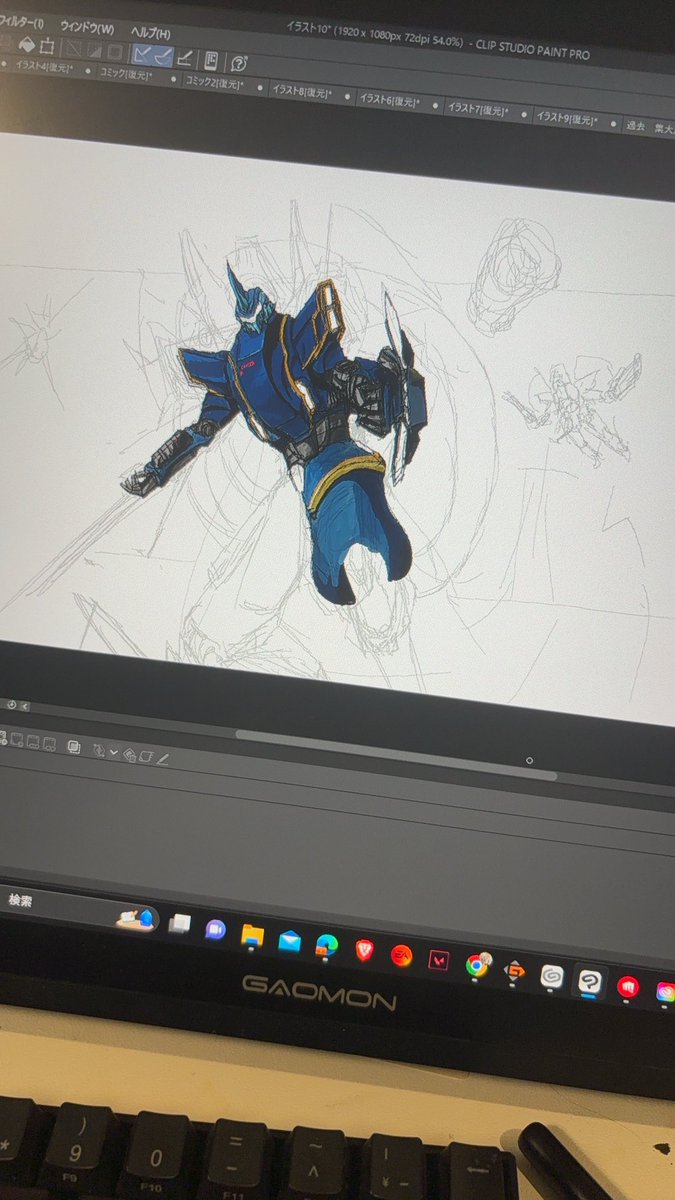Click the new layer folder icon

(x=49, y=743)
